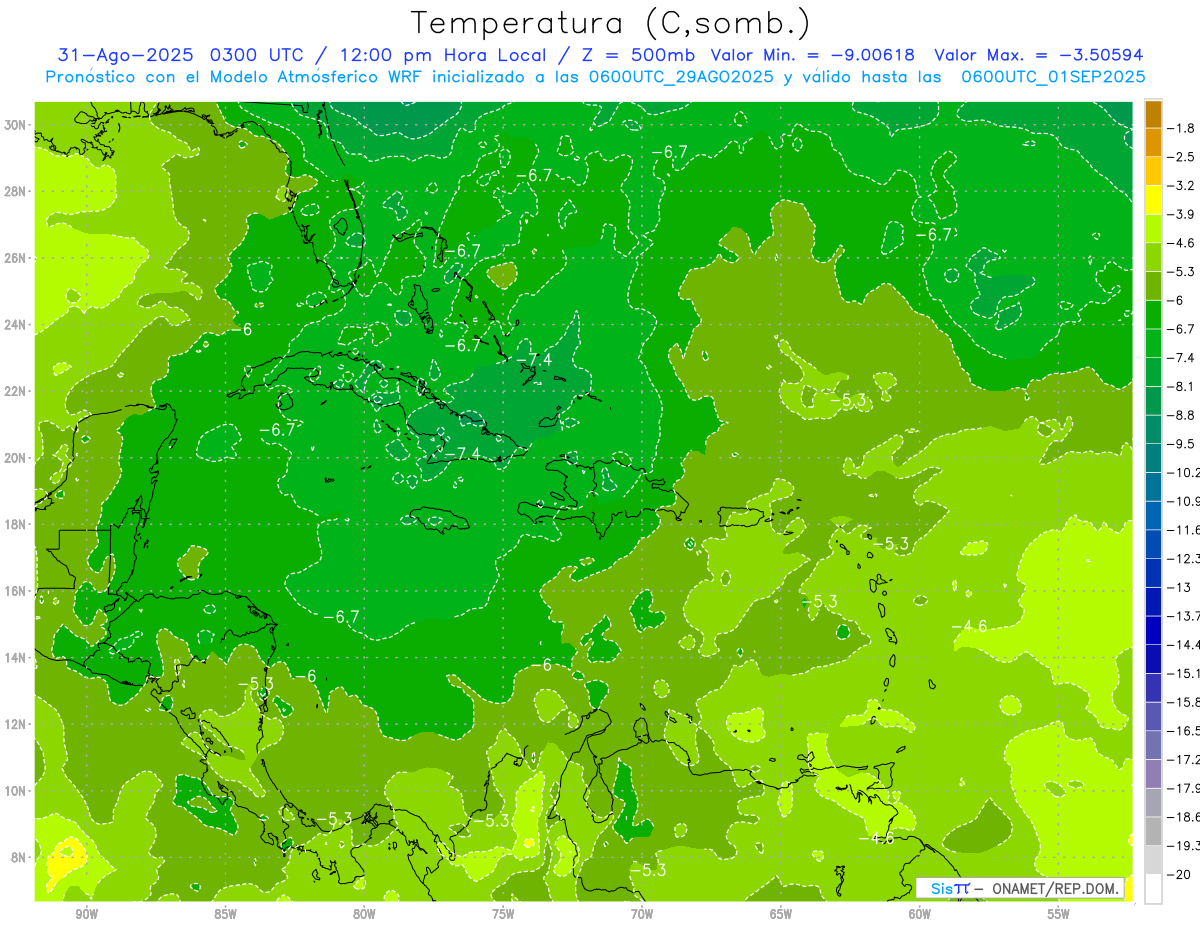This screenshot has width=1200, height=927.
Task: Click the "28N" latitude axis label
Action: pos(16,191)
